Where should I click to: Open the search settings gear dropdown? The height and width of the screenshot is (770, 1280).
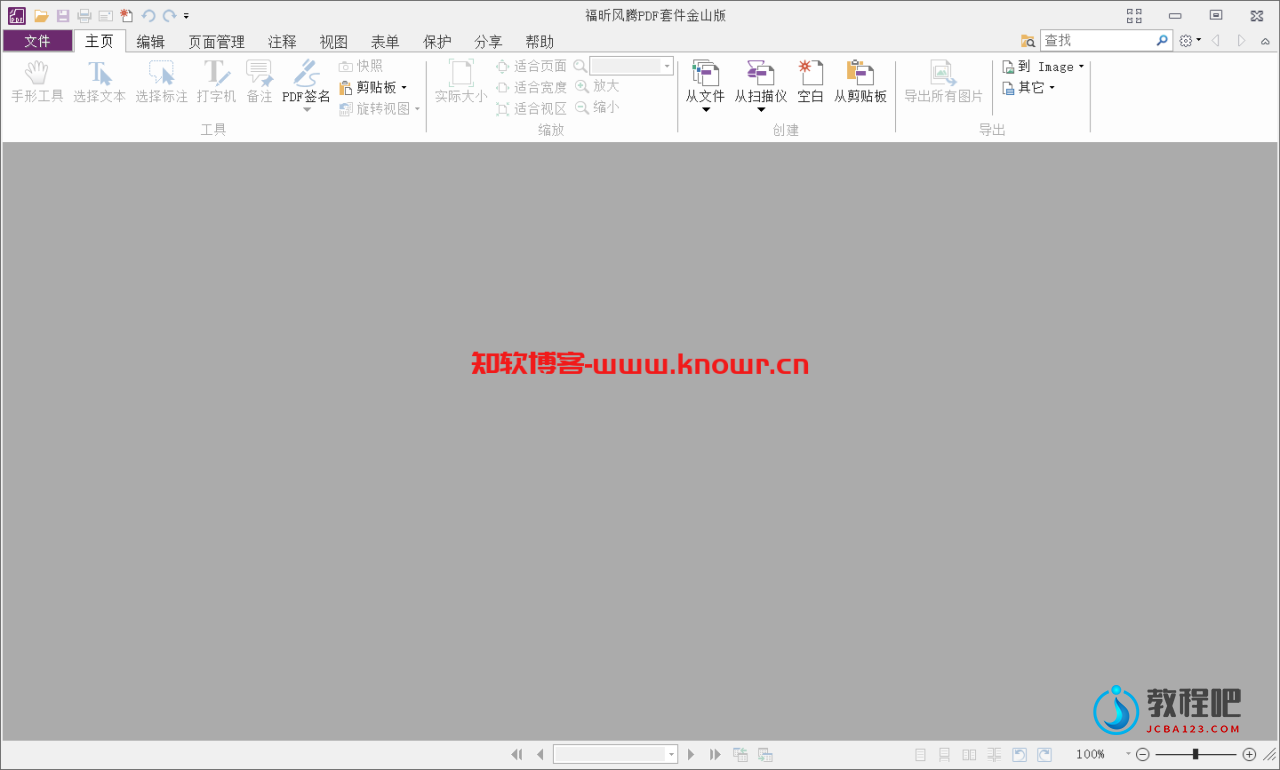pos(1189,41)
